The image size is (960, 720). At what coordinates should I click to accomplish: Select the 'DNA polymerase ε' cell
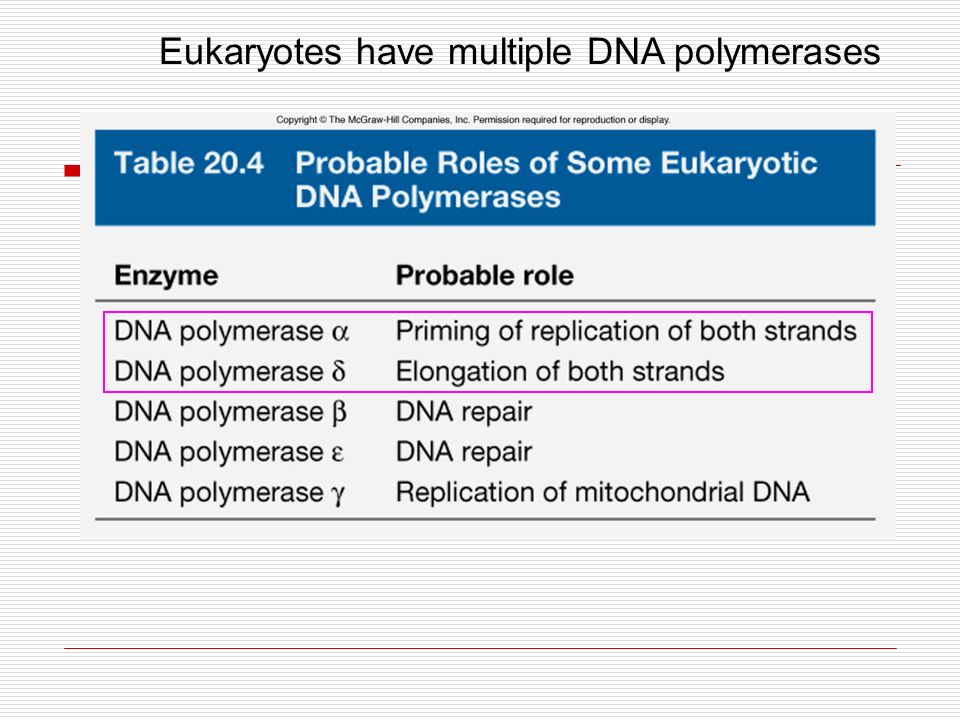point(229,452)
